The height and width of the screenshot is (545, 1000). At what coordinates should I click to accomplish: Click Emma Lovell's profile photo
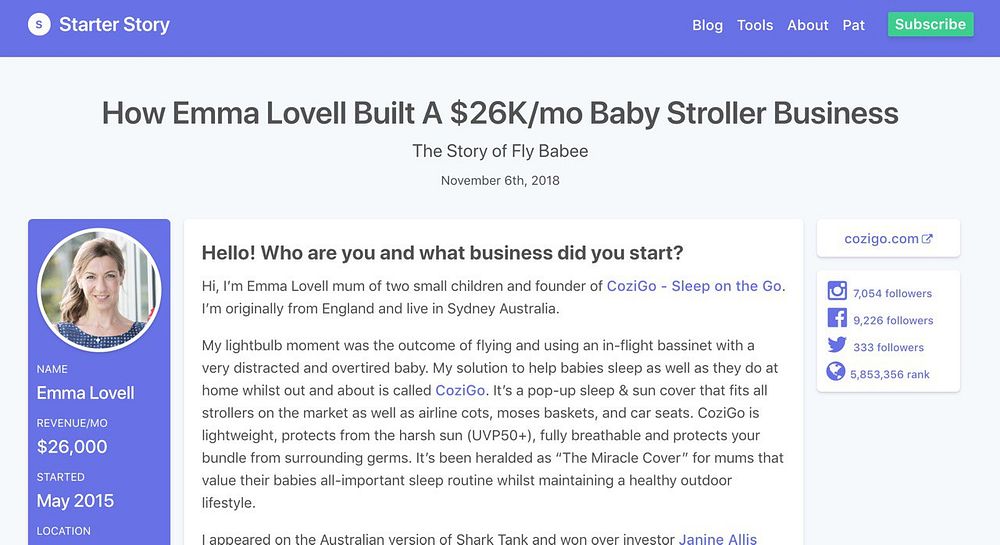click(x=99, y=290)
